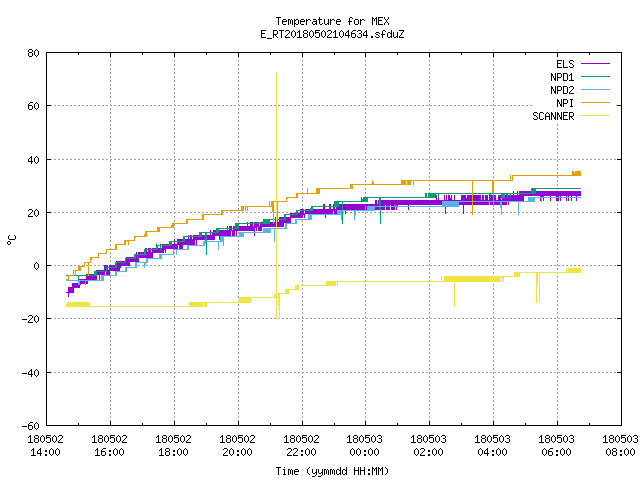Viewport: 640px width, 480px height.
Task: Click the x-axis tick label 180503 02:00
Action: (429, 446)
